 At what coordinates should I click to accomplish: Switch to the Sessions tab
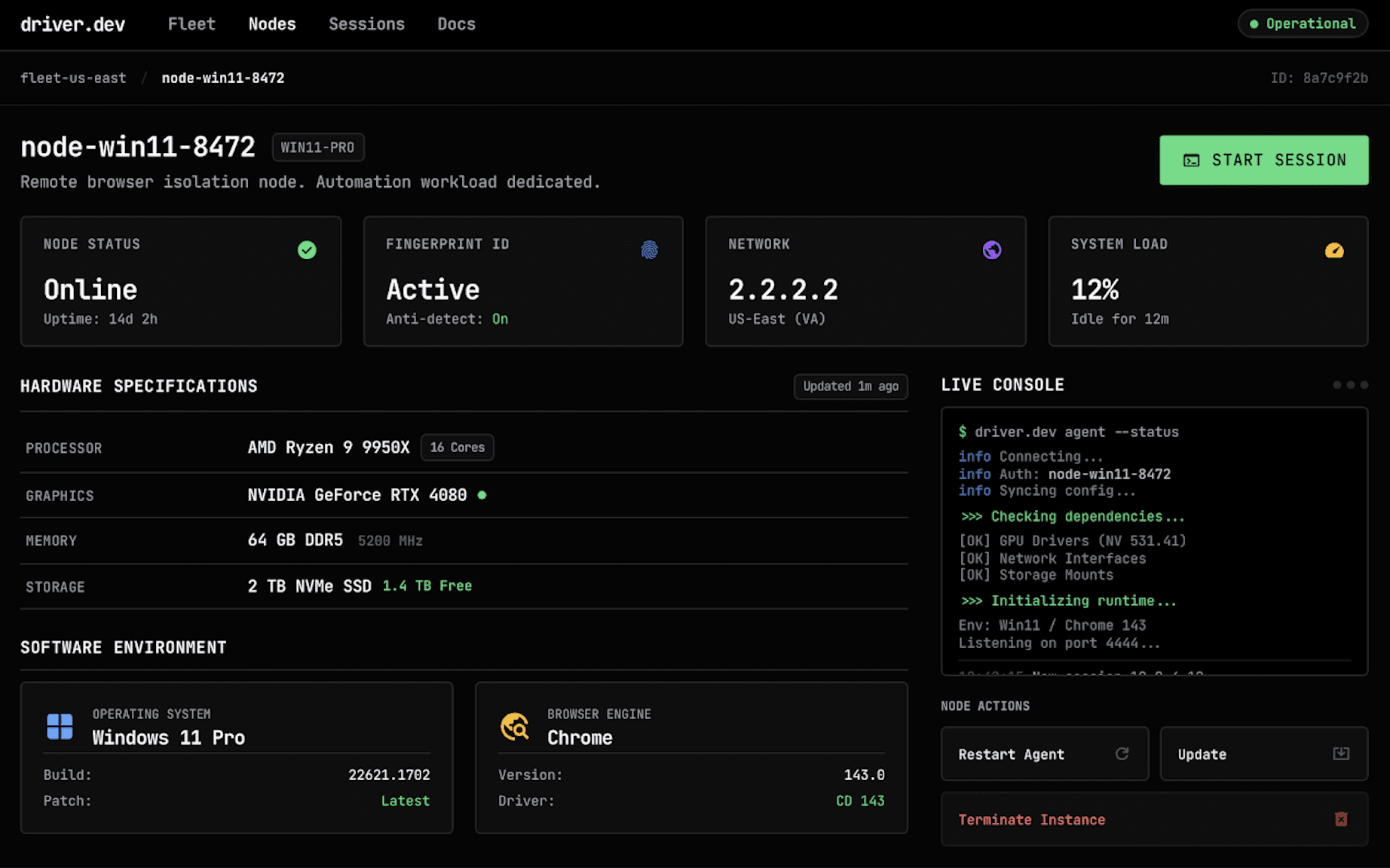[366, 24]
